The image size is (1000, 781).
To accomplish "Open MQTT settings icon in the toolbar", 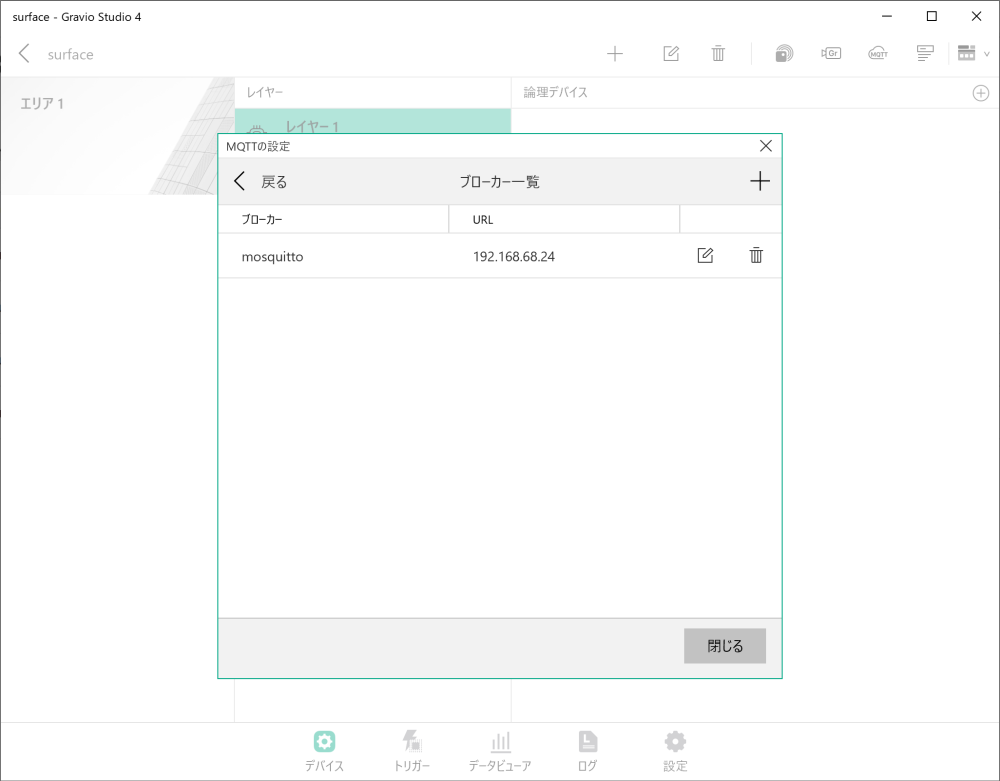I will [878, 52].
